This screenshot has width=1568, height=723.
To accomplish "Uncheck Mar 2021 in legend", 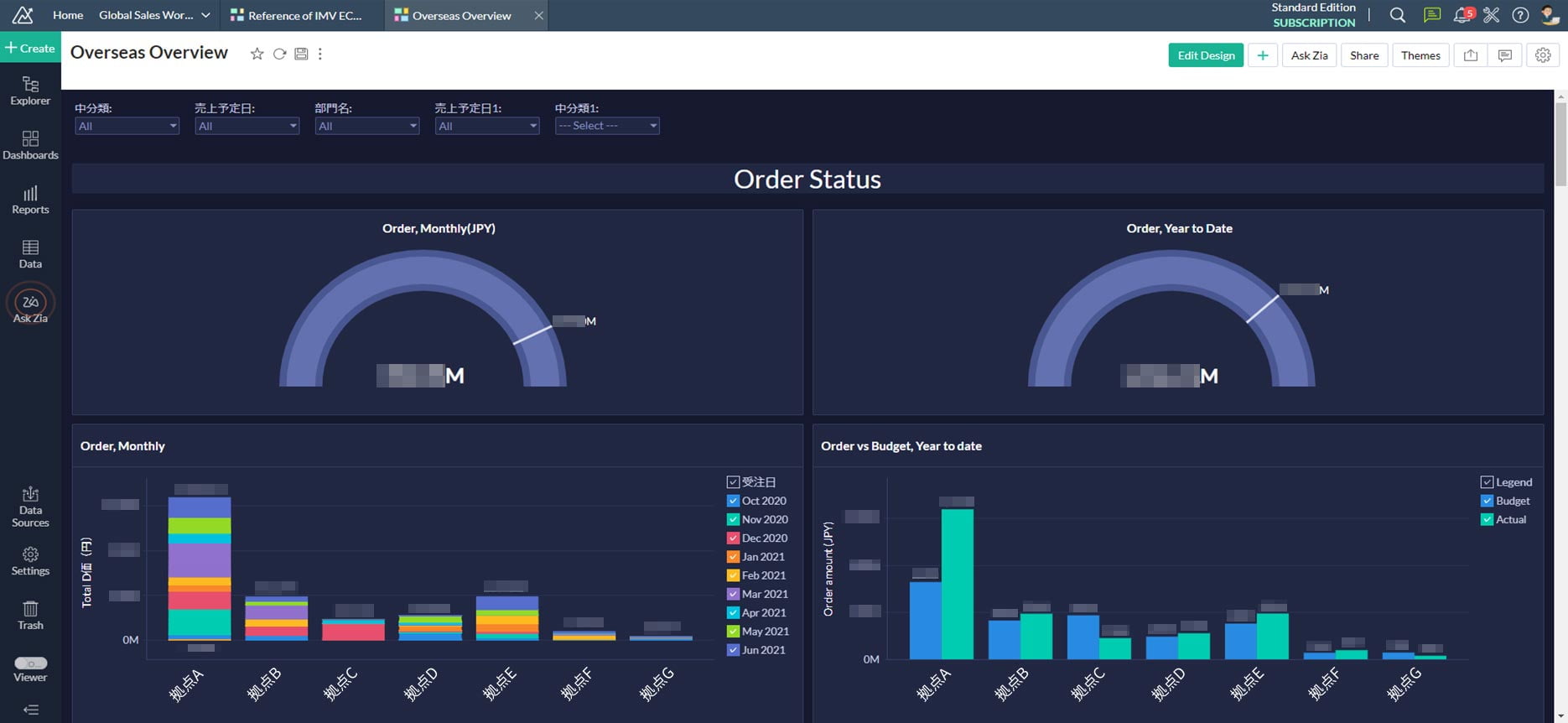I will [x=733, y=594].
